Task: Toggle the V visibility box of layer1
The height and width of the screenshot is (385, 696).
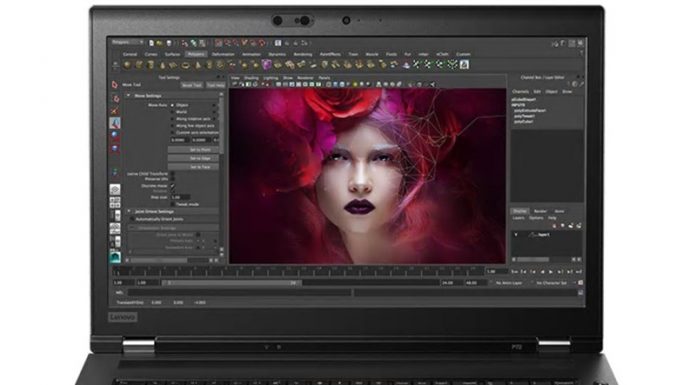Action: click(x=516, y=235)
